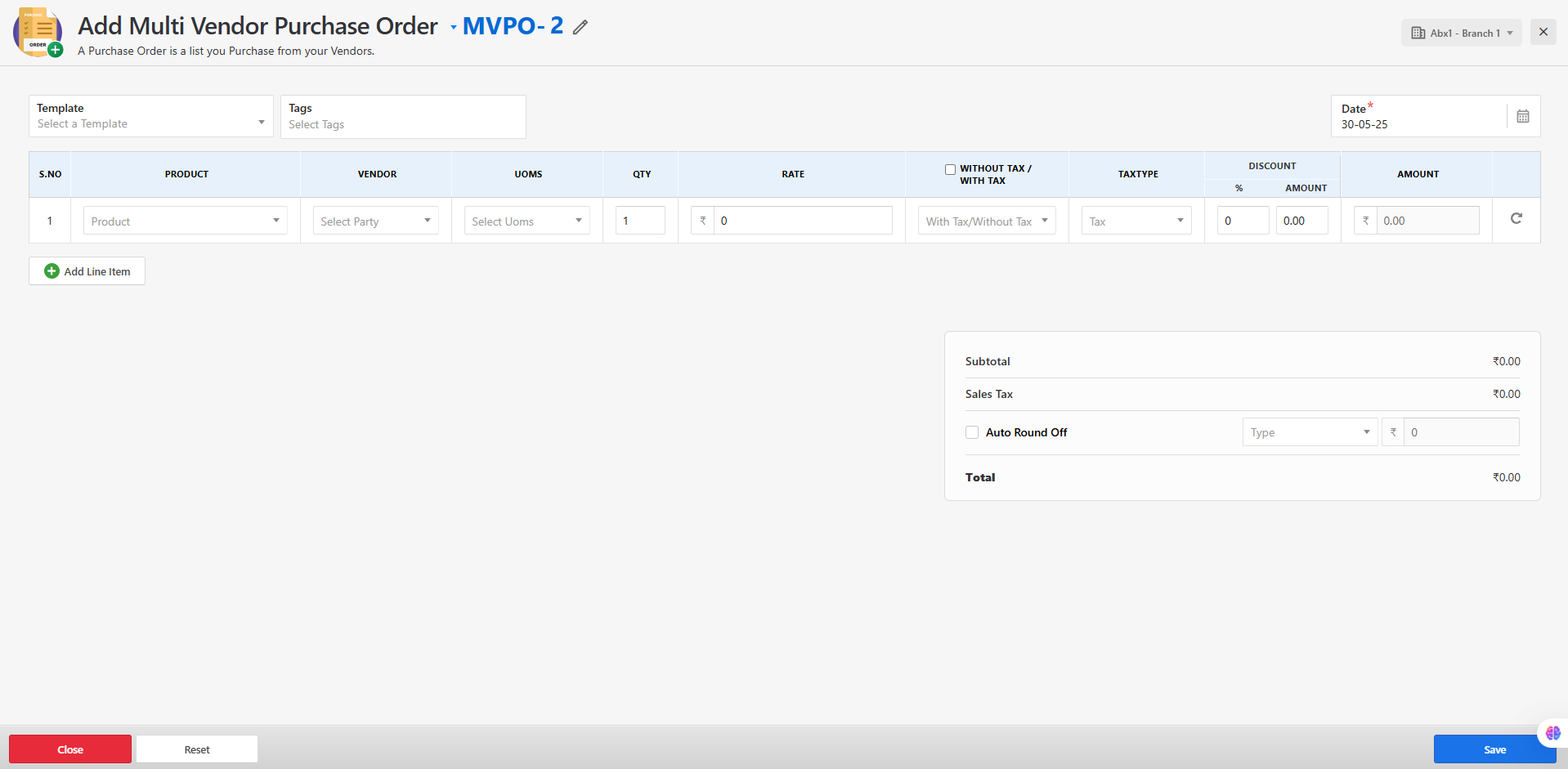Click the red Close button
The image size is (1568, 769).
70,749
